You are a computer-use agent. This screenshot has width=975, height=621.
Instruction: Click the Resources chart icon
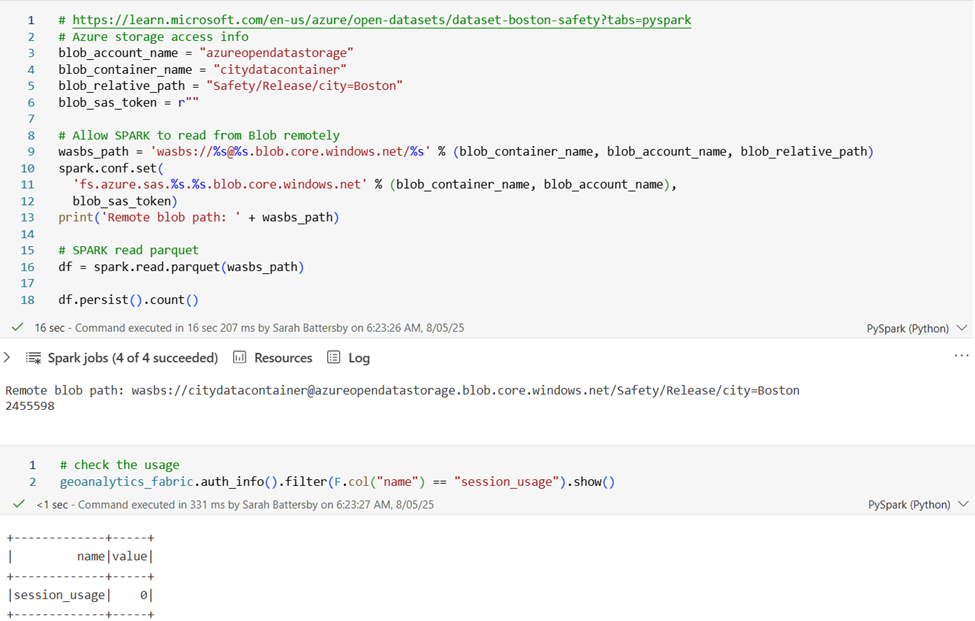(x=239, y=358)
